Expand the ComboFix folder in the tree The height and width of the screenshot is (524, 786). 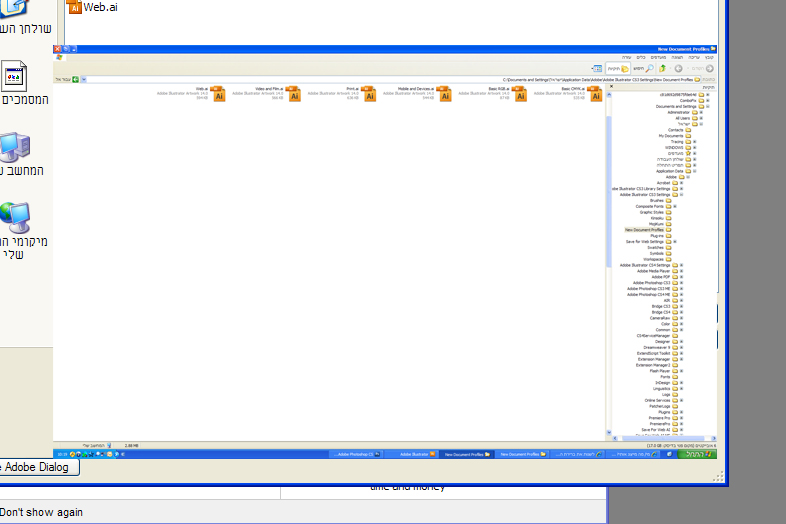tap(708, 100)
